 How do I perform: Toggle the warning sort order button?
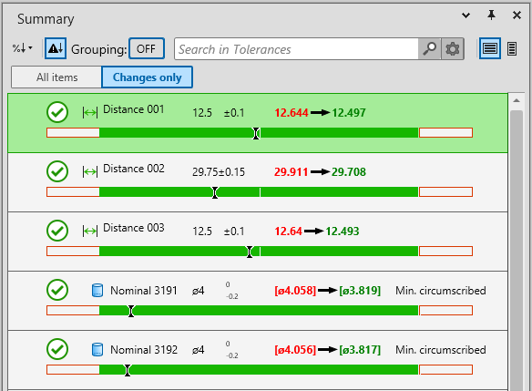[x=55, y=49]
